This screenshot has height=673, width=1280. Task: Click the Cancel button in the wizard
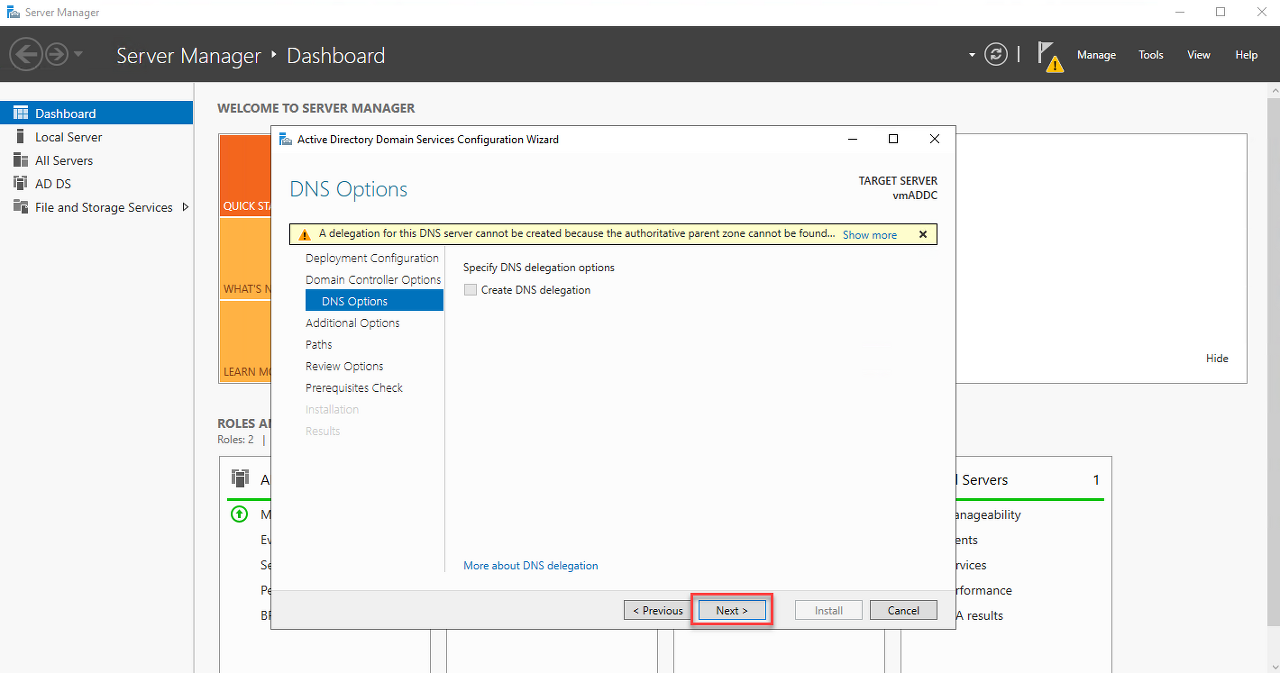coord(903,610)
